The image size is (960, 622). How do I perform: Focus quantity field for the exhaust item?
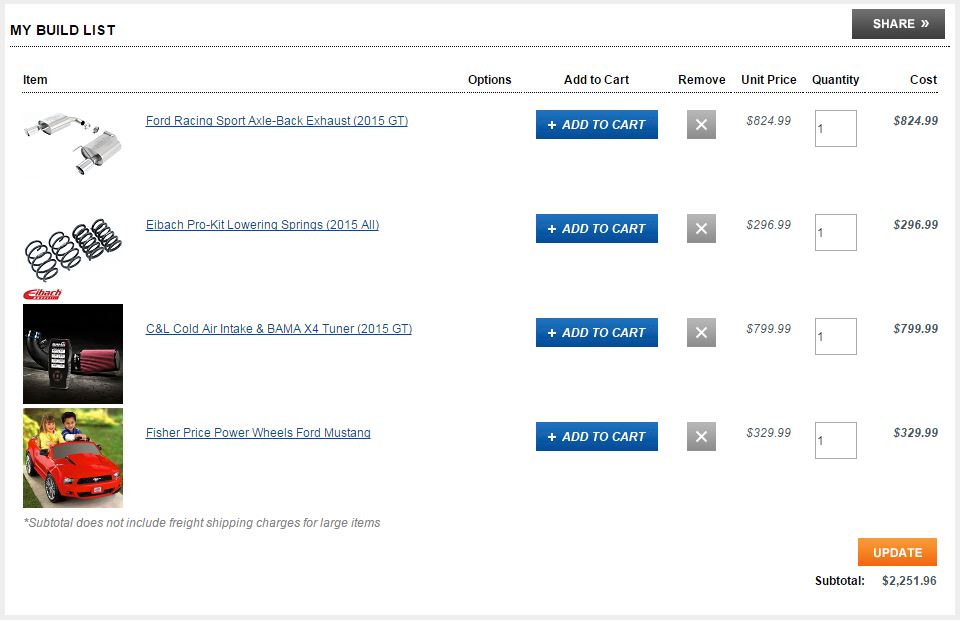(835, 129)
